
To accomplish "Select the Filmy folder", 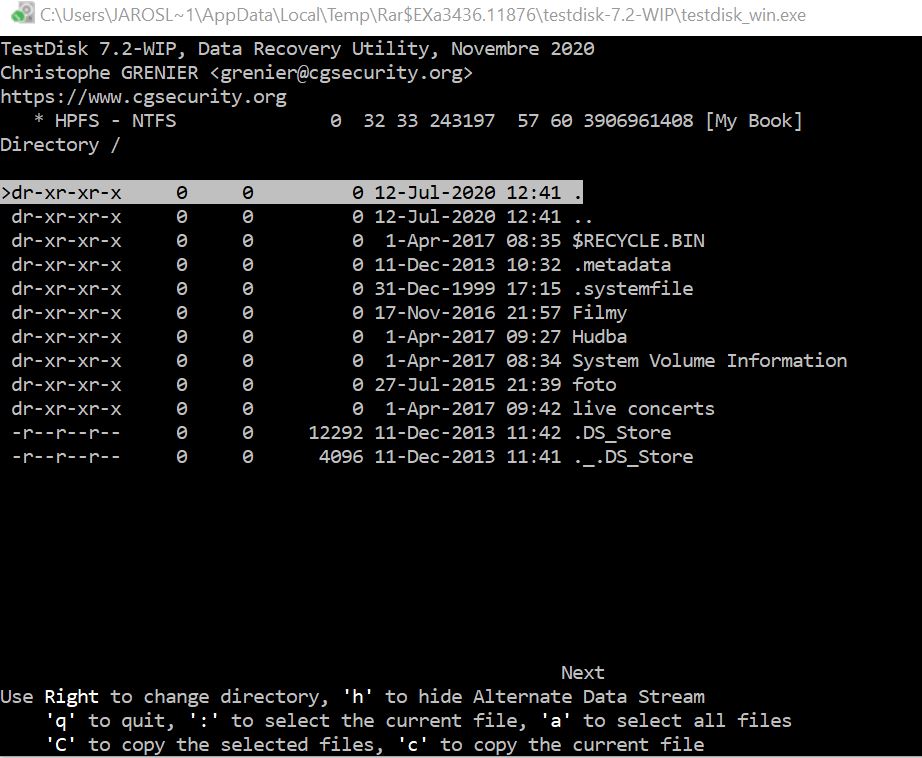I will tap(599, 313).
